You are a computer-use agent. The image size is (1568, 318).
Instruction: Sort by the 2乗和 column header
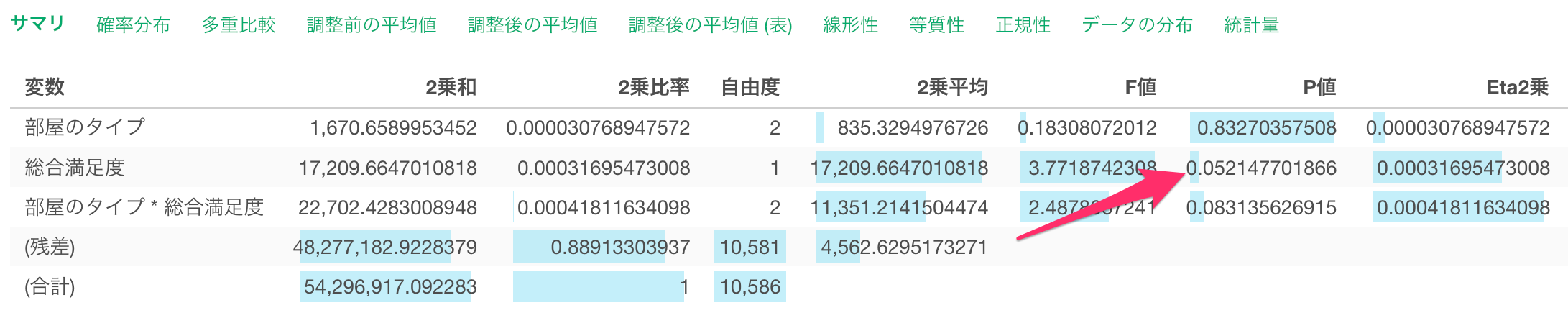pos(451,87)
